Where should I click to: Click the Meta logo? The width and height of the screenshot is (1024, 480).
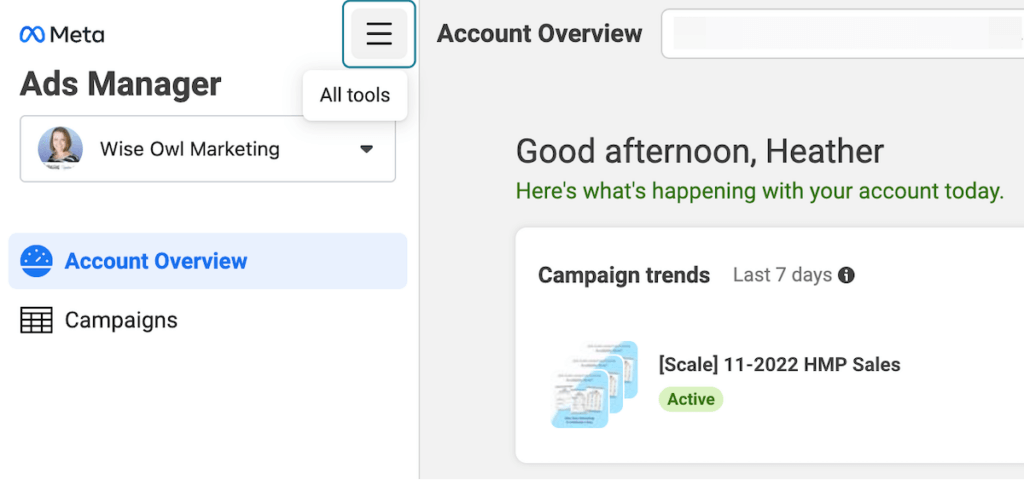pos(62,35)
